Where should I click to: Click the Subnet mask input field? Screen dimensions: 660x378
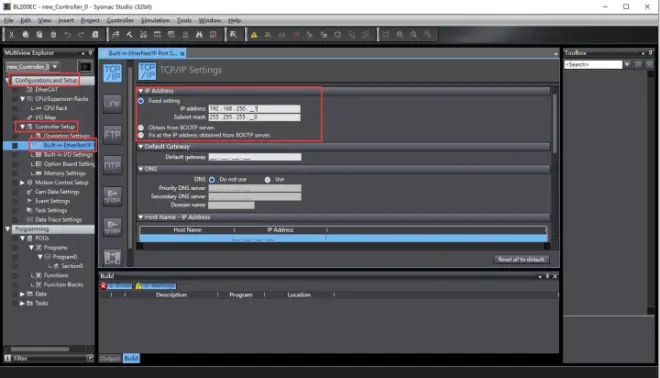coord(254,117)
